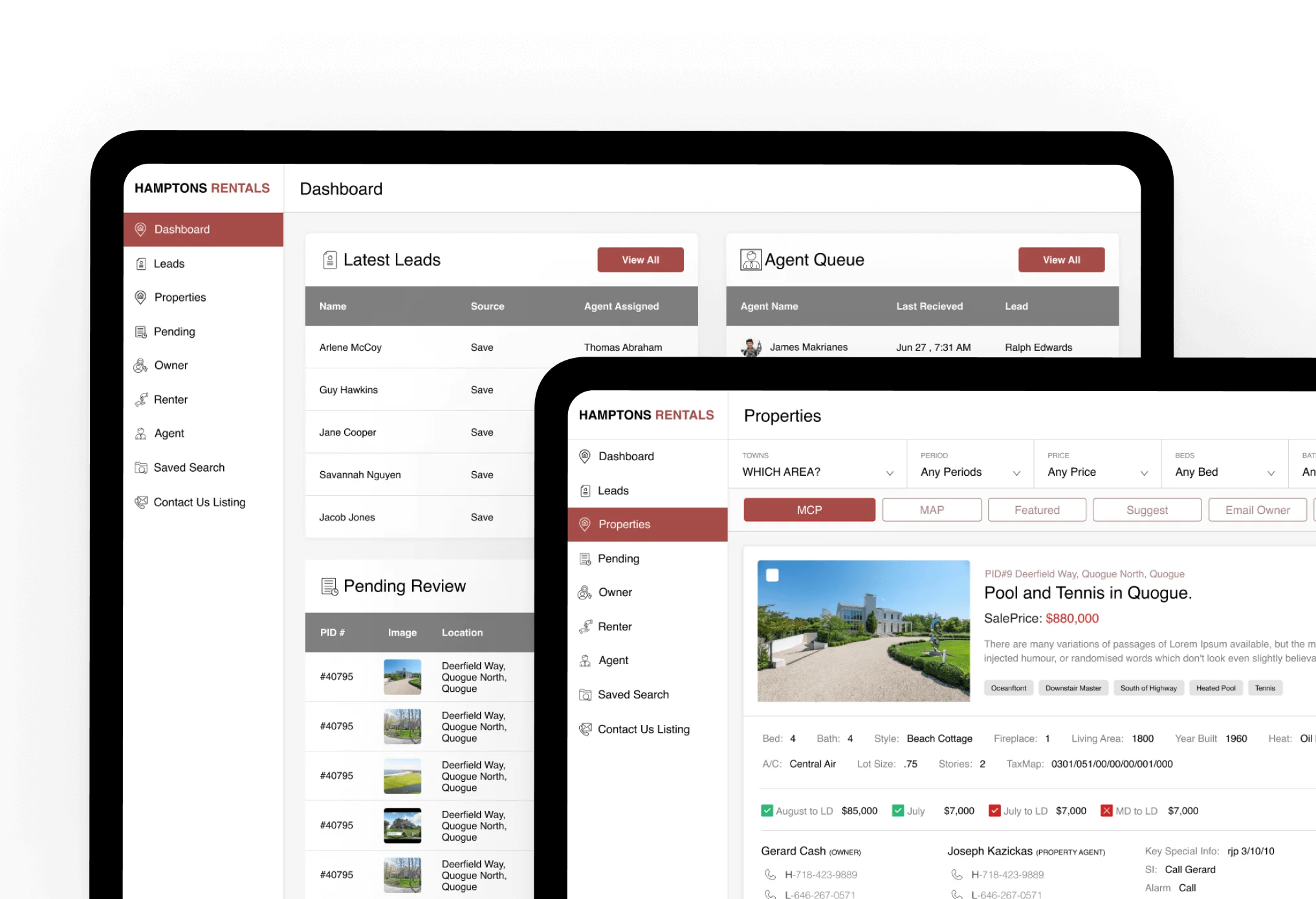Tick the checkbox on the property photo
The image size is (1316, 899).
click(x=772, y=575)
